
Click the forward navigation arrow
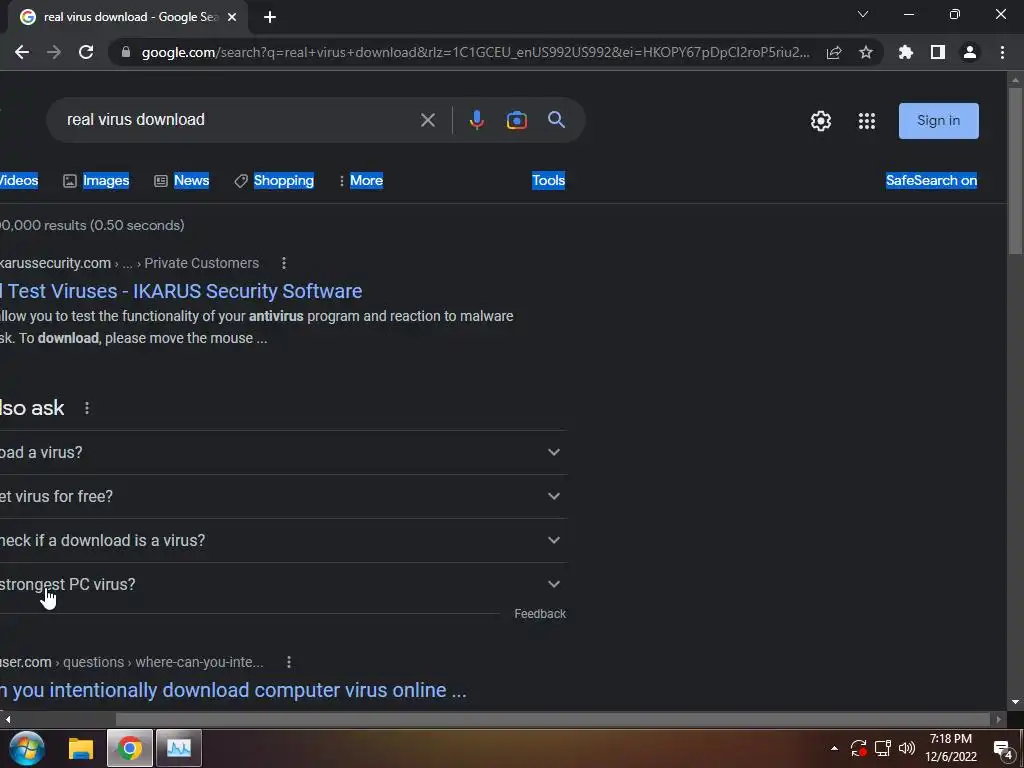pos(54,52)
